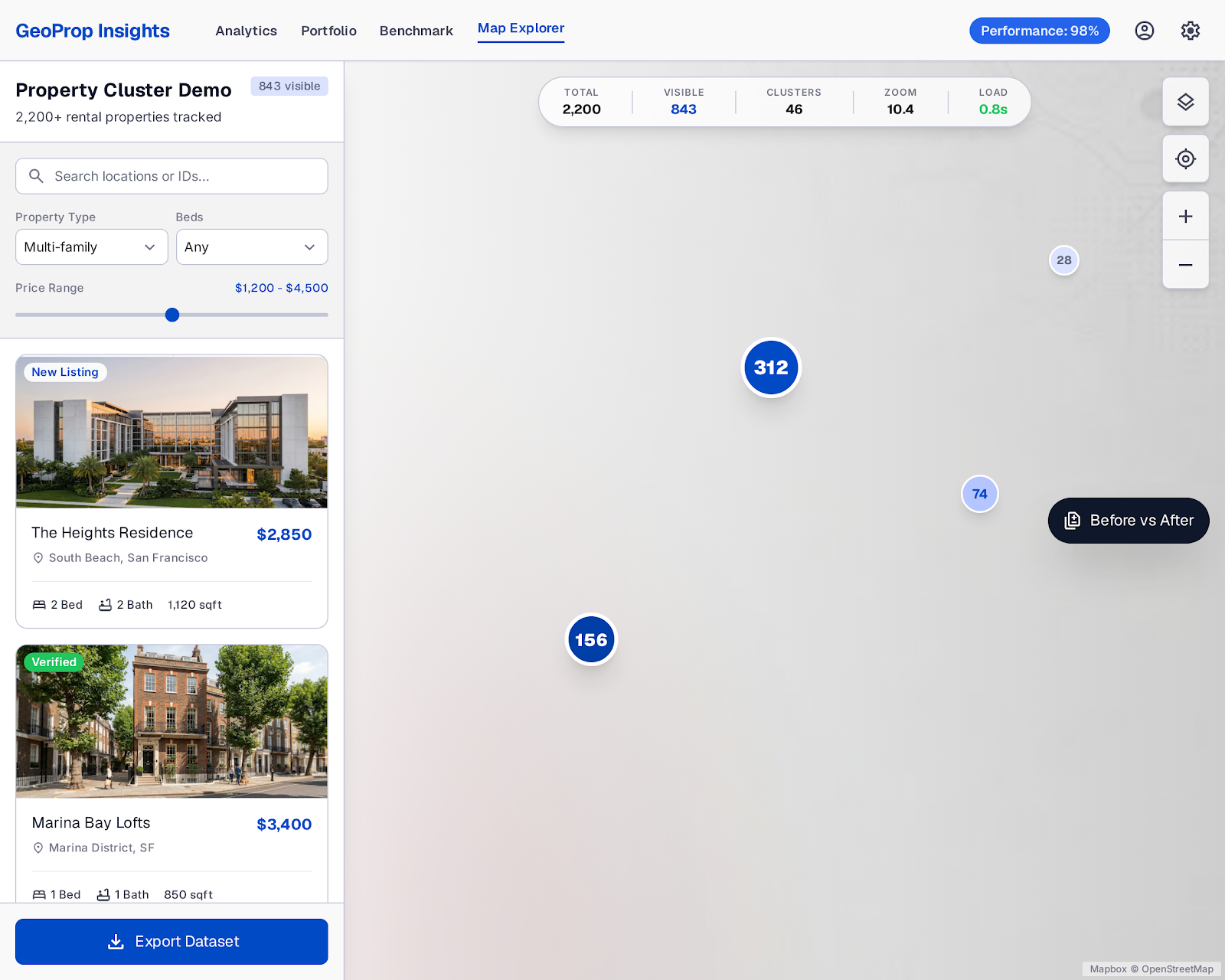Click the Marina Bay Lofts title
The width and height of the screenshot is (1225, 980).
[x=91, y=823]
